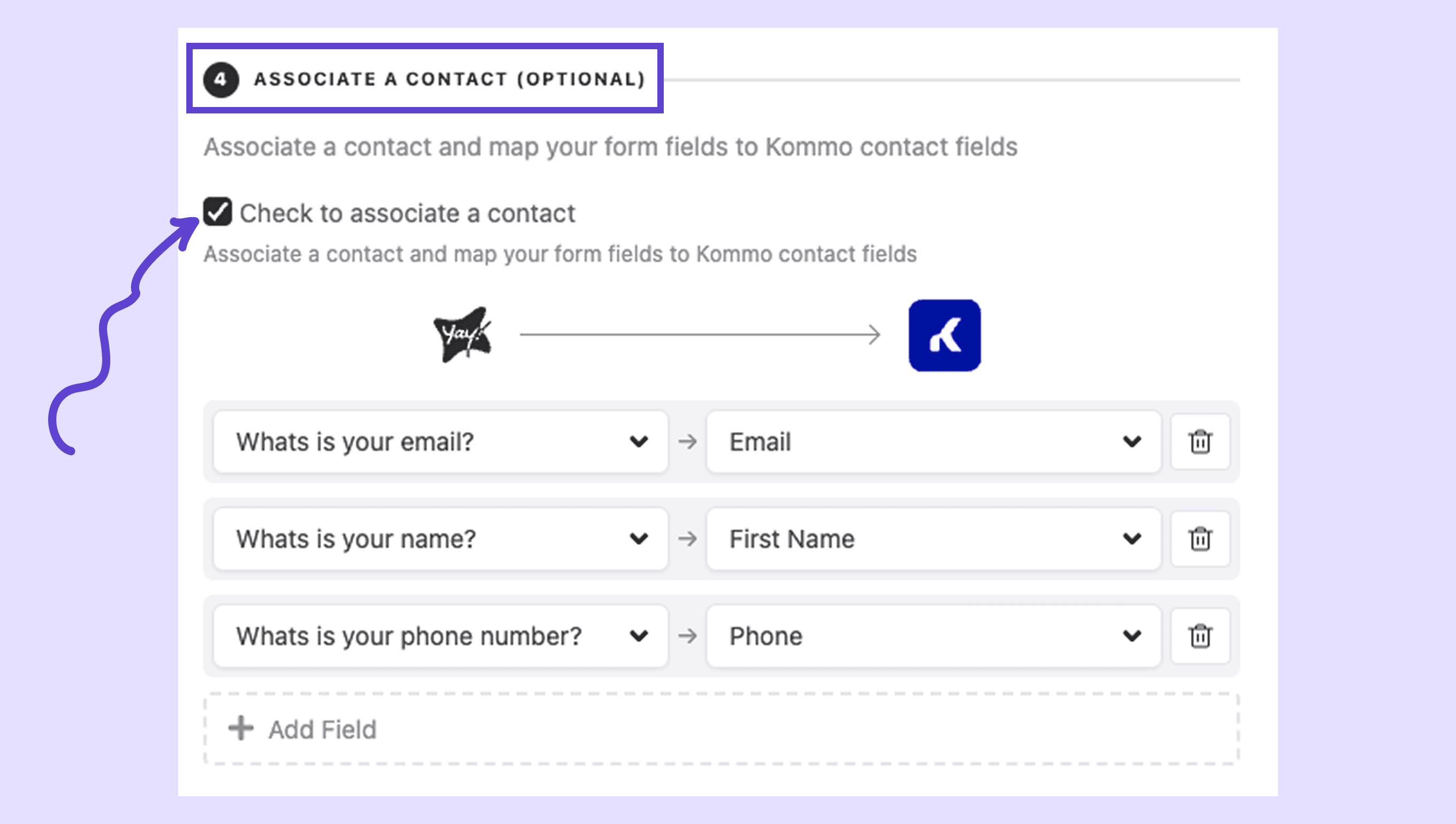Image resolution: width=1456 pixels, height=824 pixels.
Task: Delete the phone number mapping row
Action: pos(1200,636)
